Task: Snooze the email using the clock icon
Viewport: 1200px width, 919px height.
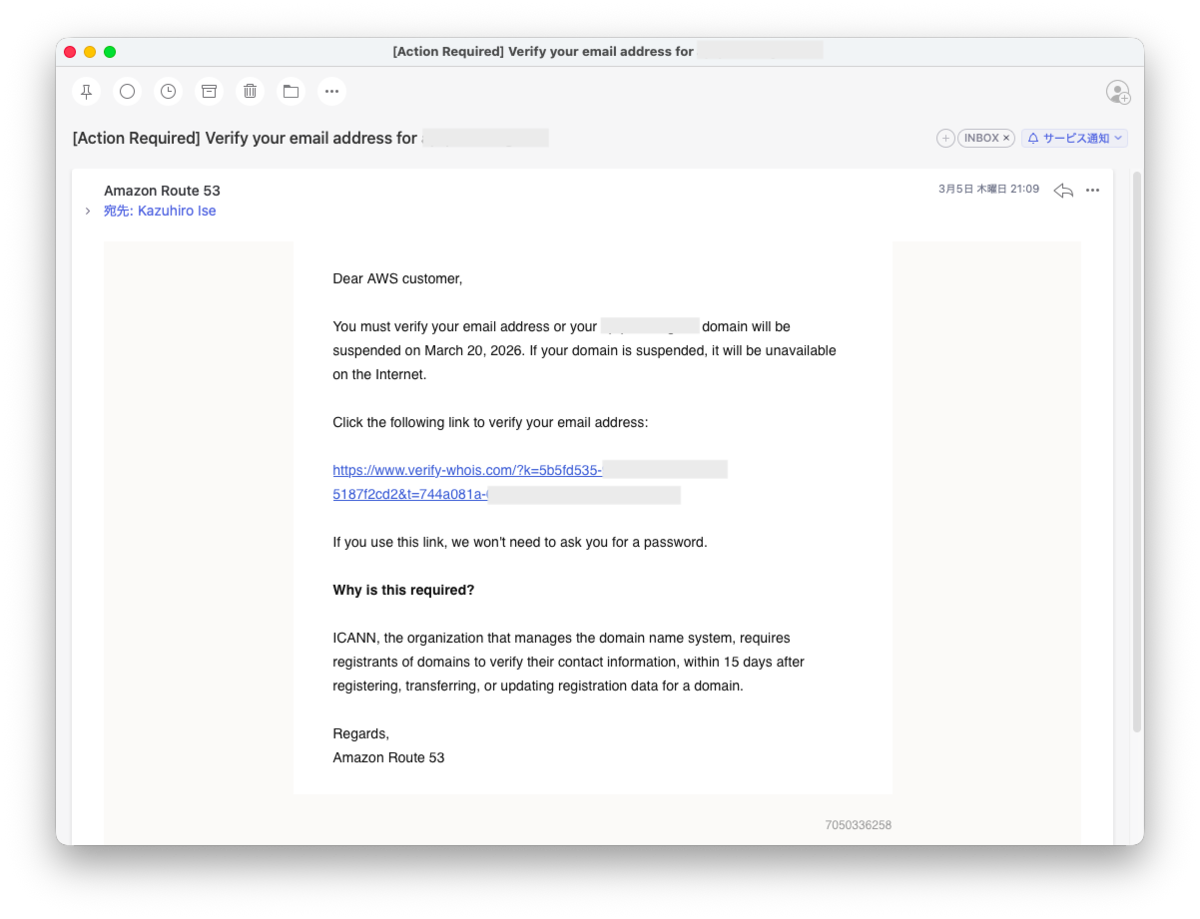Action: pyautogui.click(x=168, y=91)
